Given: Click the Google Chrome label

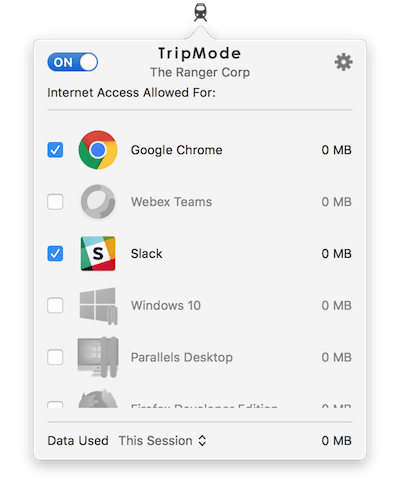Looking at the screenshot, I should pos(177,150).
